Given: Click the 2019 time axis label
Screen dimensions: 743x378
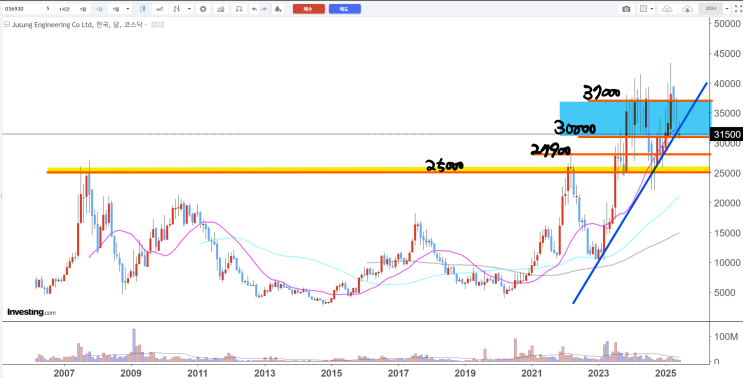Looking at the screenshot, I should click(x=466, y=372).
